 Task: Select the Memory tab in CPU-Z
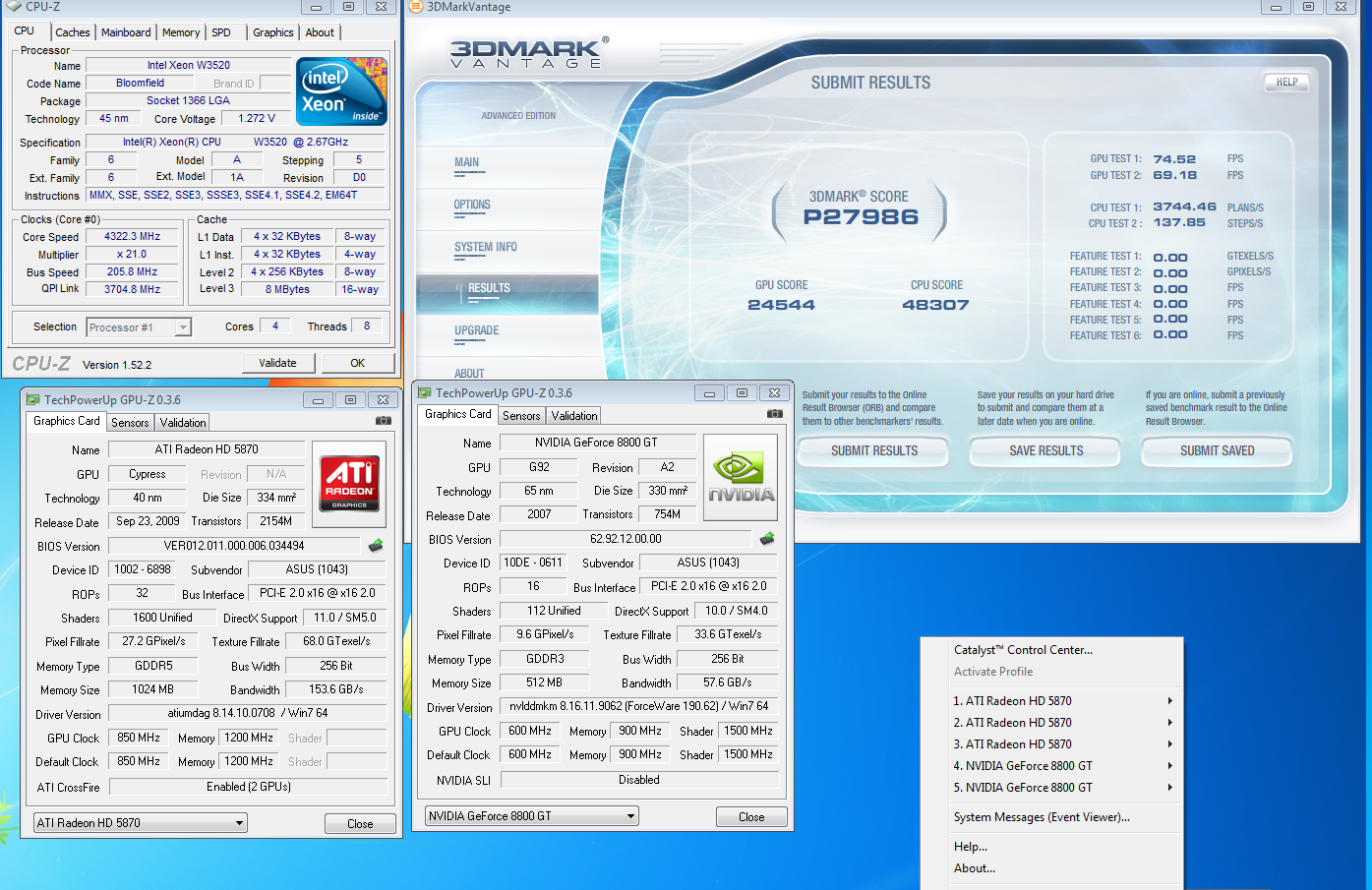181,32
